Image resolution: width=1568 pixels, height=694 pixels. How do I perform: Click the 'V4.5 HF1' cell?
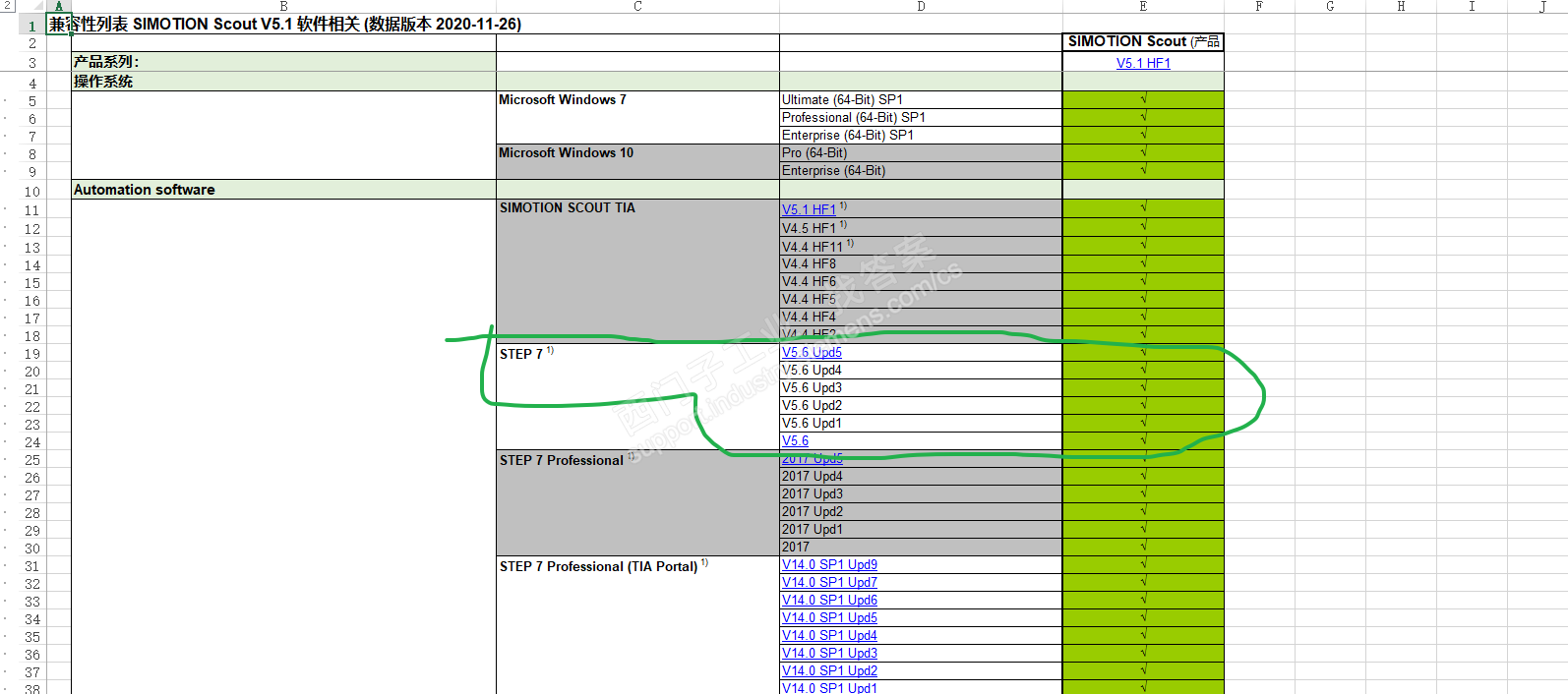(921, 227)
